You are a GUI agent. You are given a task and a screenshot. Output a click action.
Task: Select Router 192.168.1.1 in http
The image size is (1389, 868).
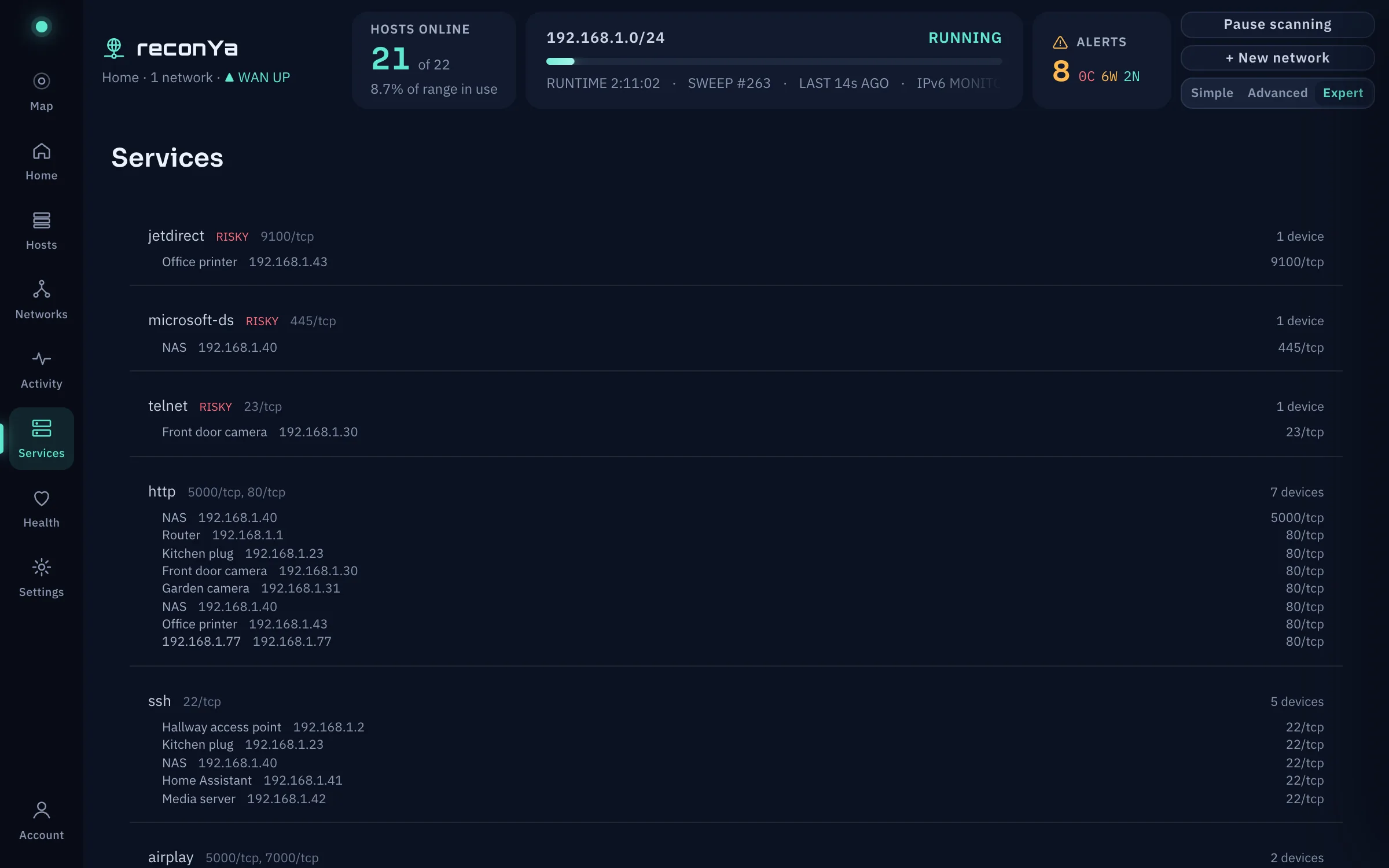743,535
